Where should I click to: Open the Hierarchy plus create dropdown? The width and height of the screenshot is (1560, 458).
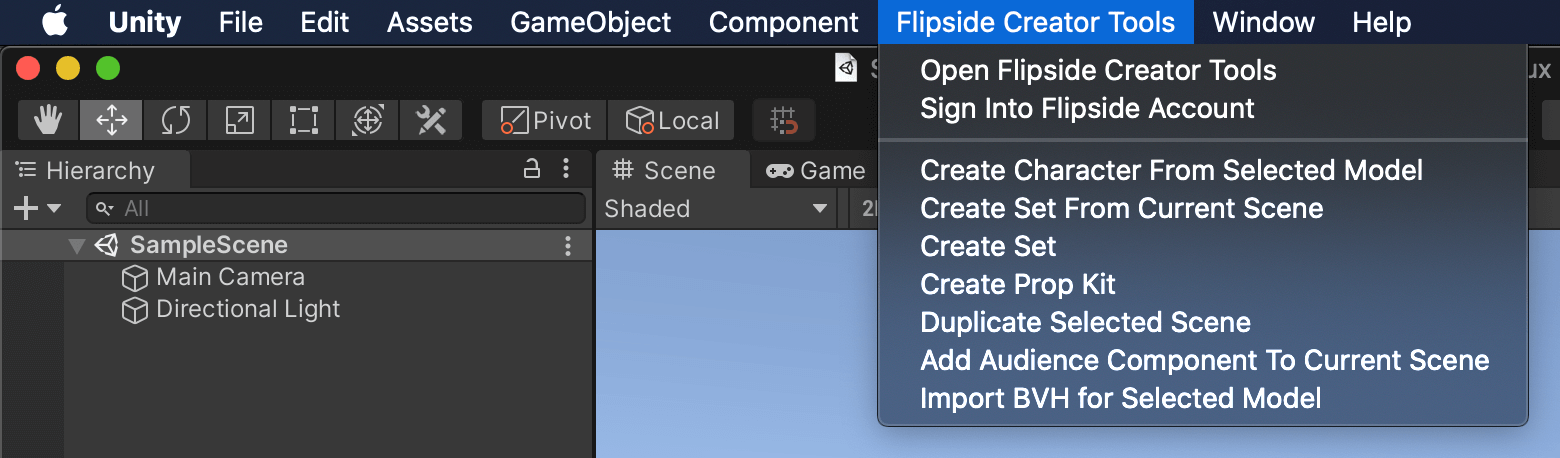click(37, 208)
